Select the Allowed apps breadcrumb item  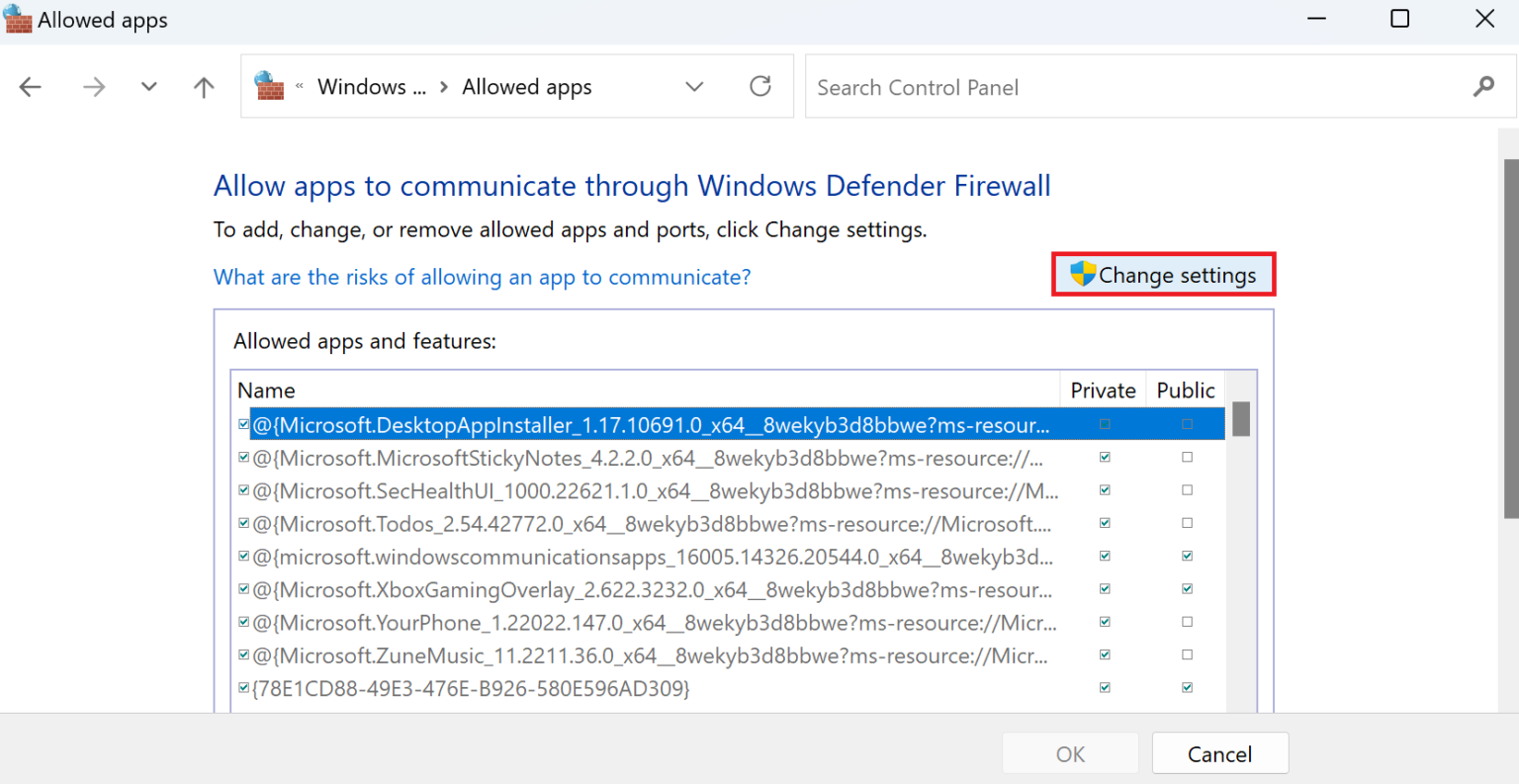click(x=526, y=86)
